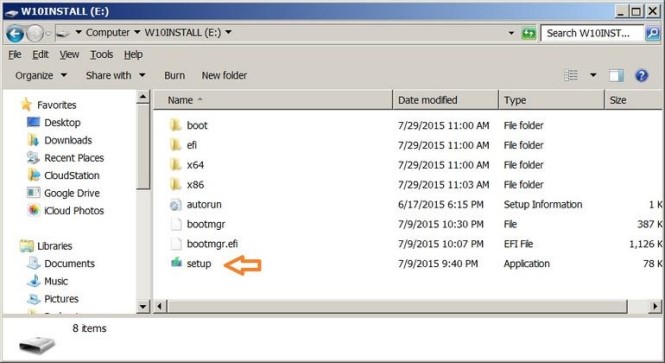Sort by the Type column header
Image resolution: width=665 pixels, height=363 pixels.
pyautogui.click(x=551, y=100)
